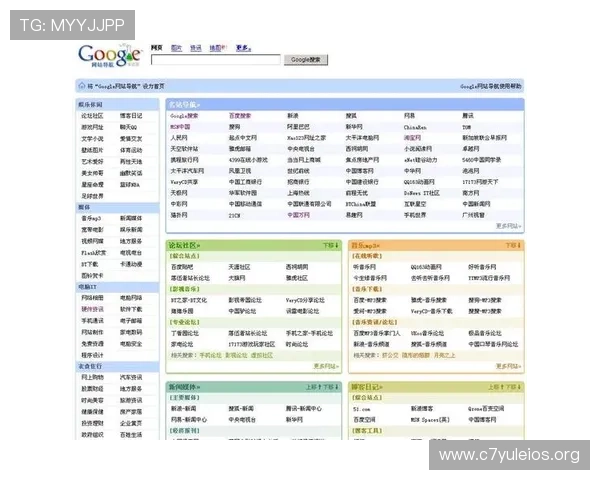Visit the 中国建设银行 link
This screenshot has width=600, height=480.
tap(362, 182)
